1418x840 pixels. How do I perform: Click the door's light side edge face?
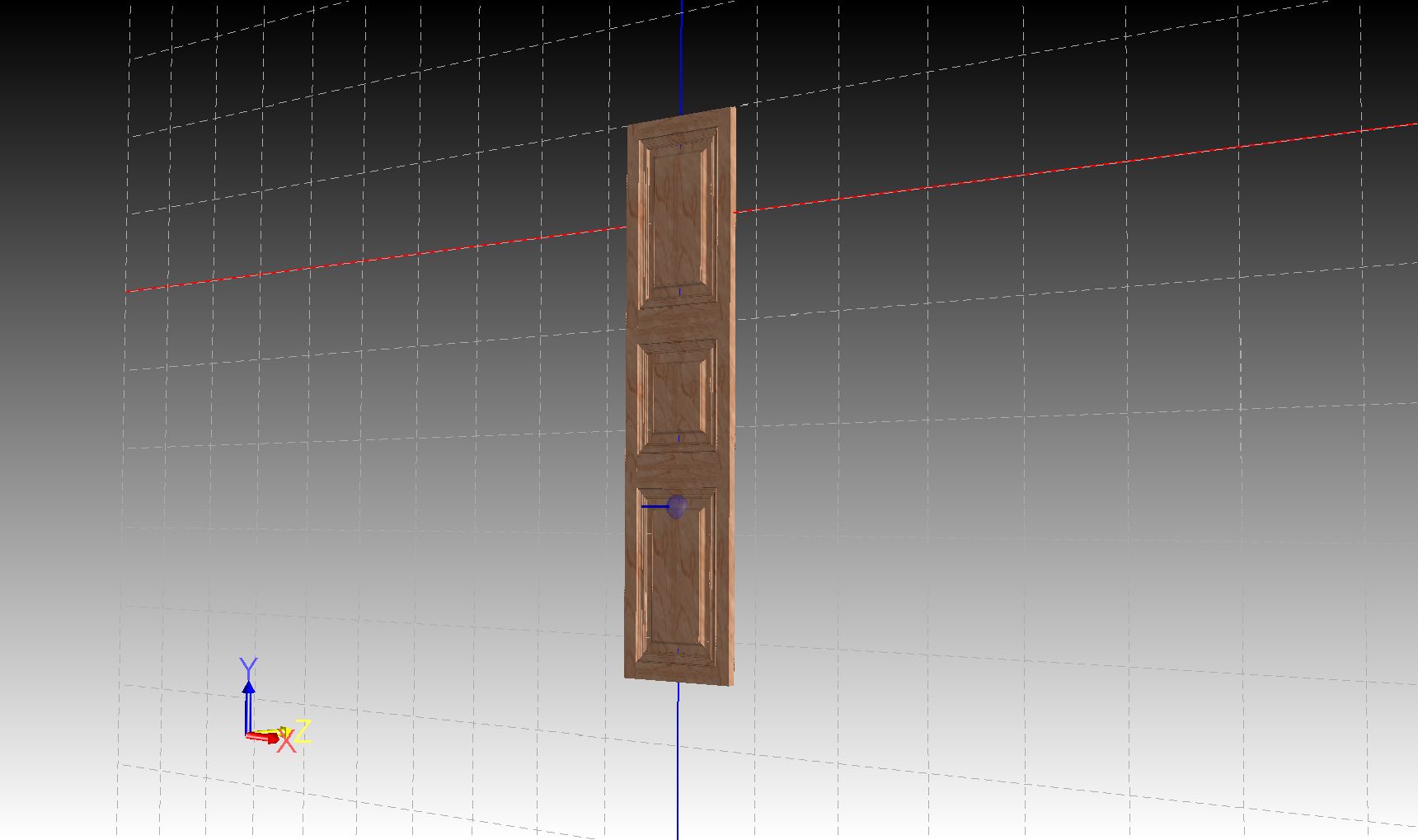click(x=732, y=396)
